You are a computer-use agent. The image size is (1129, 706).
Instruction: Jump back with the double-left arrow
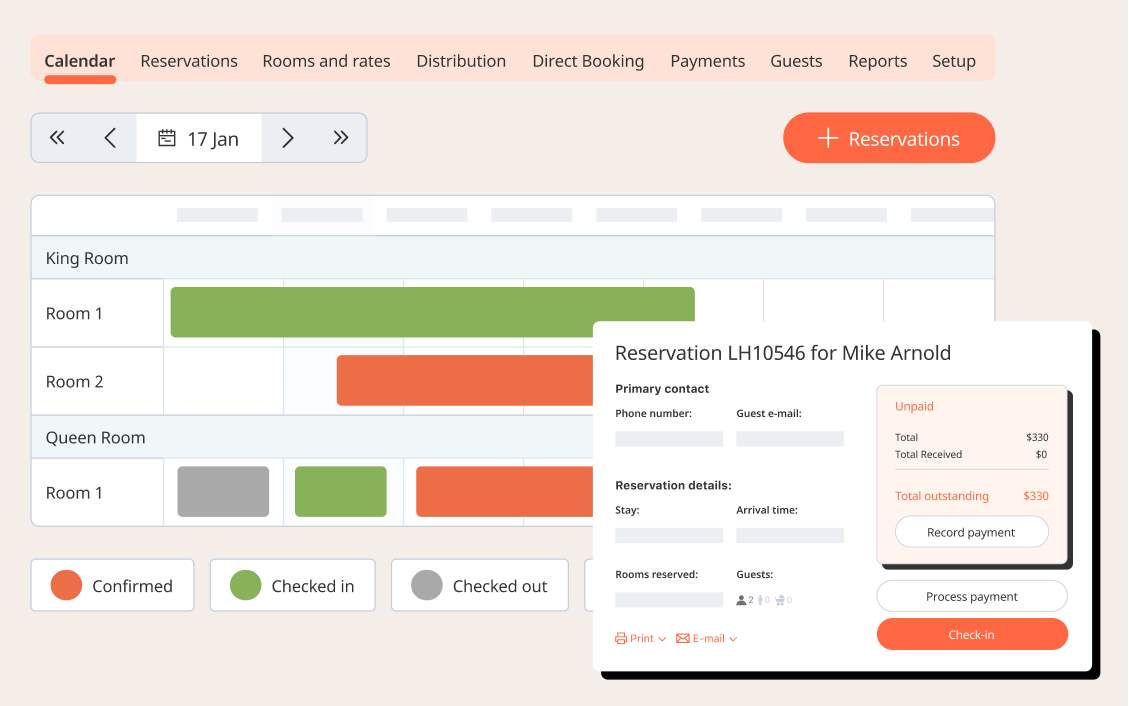[57, 138]
